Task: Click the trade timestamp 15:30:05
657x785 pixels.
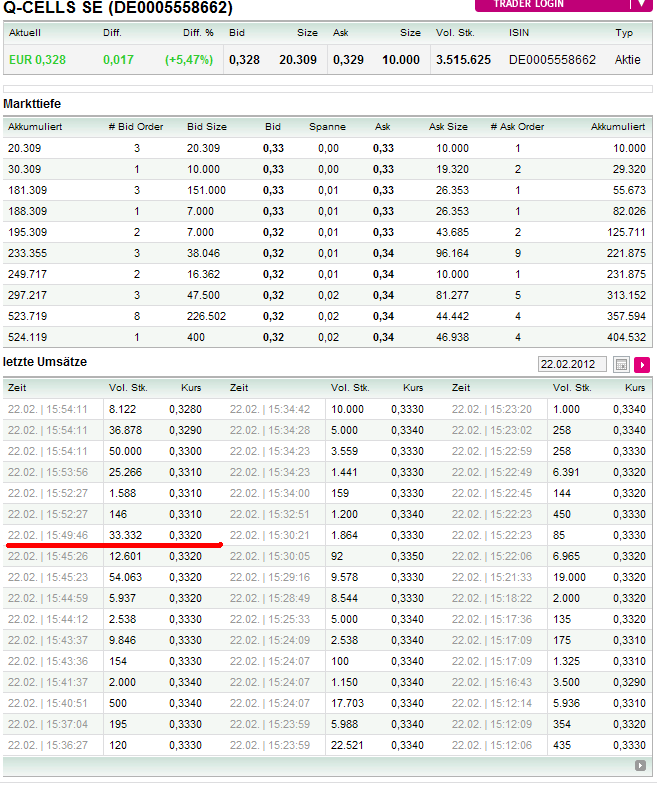Action: [x=270, y=556]
